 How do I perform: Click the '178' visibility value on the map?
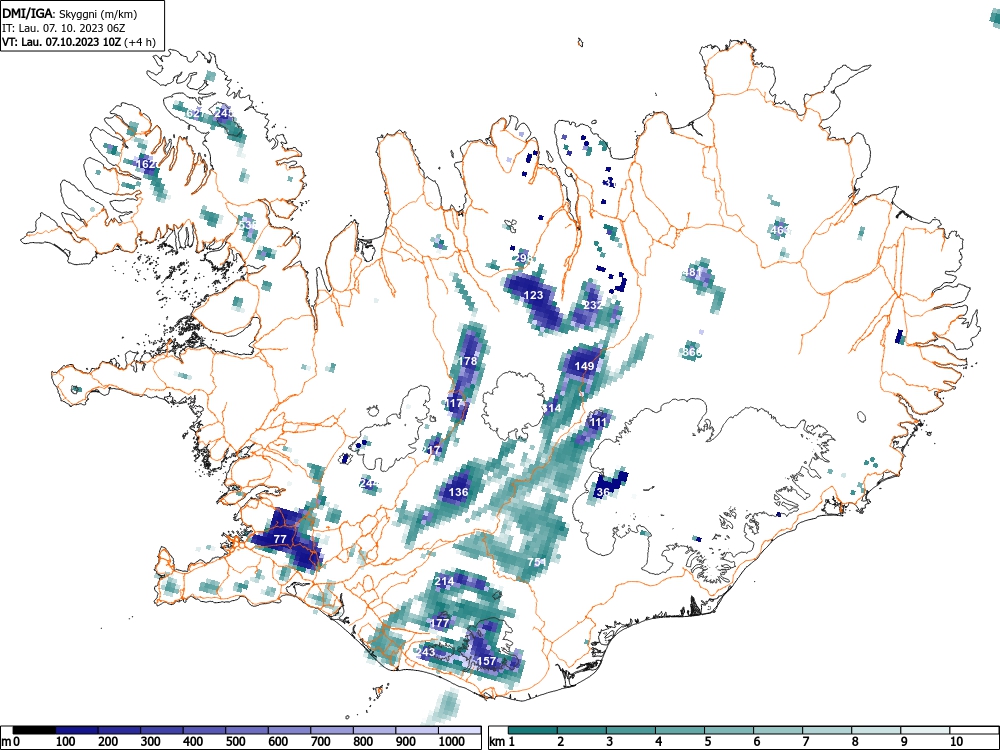(467, 361)
